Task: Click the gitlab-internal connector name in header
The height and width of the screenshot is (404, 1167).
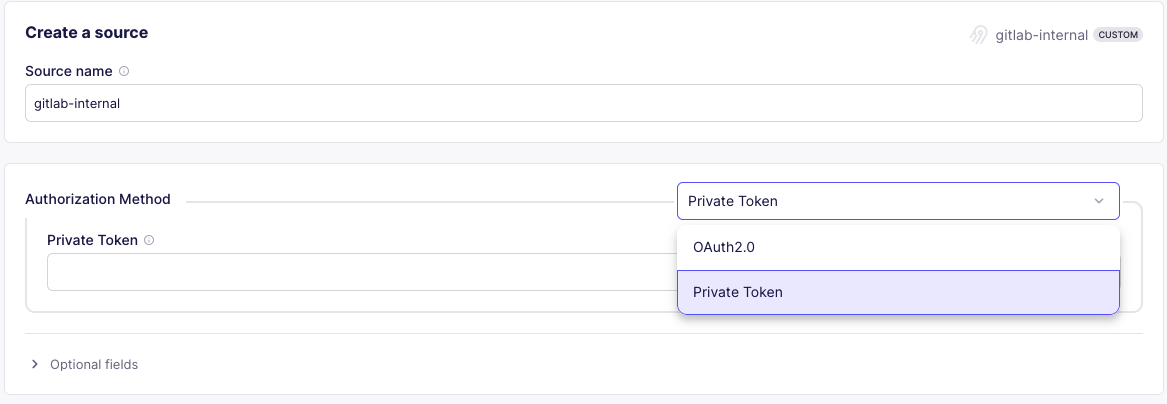Action: tap(1041, 35)
